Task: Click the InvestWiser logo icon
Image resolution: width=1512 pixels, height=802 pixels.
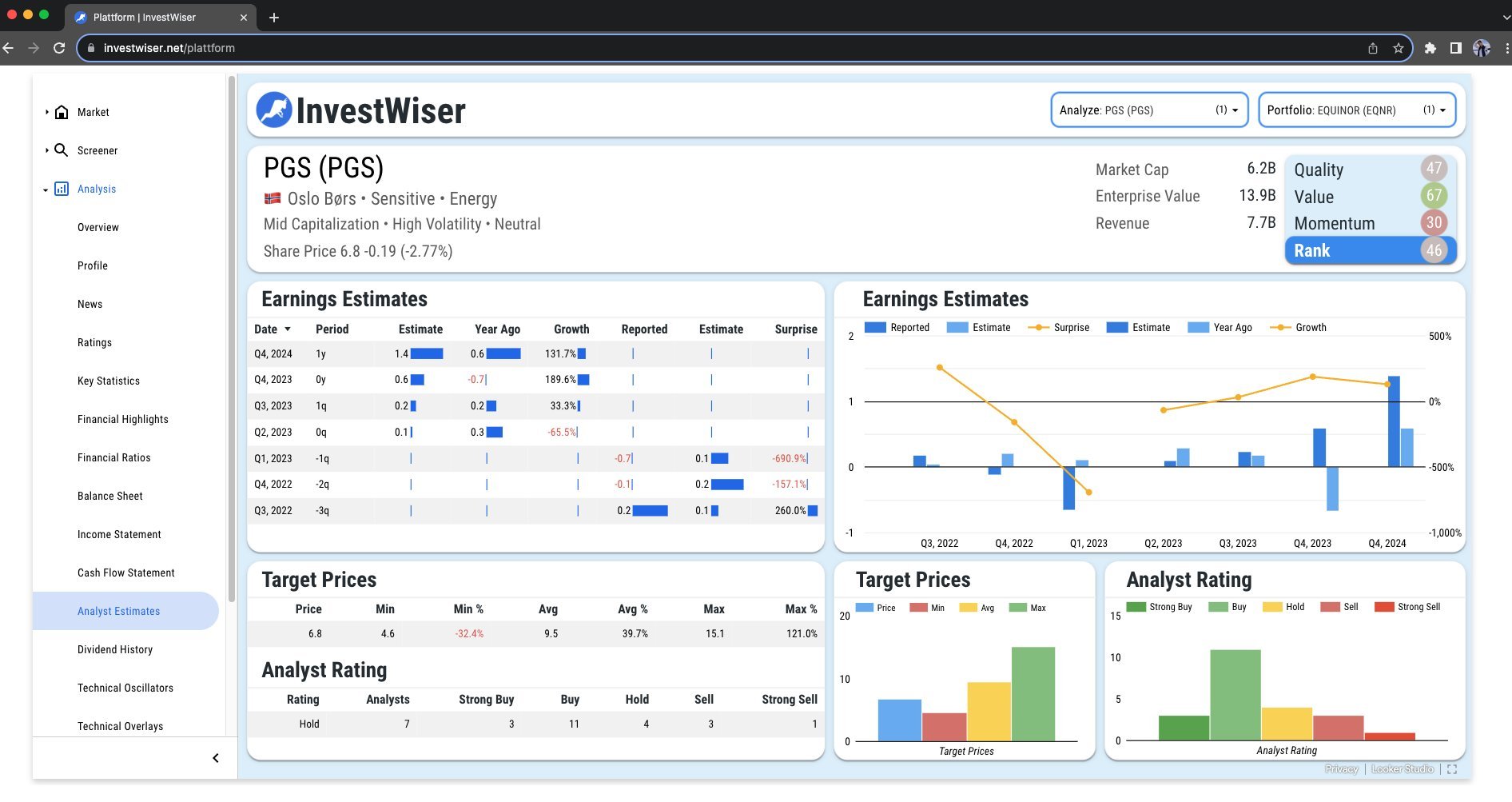Action: [x=274, y=110]
